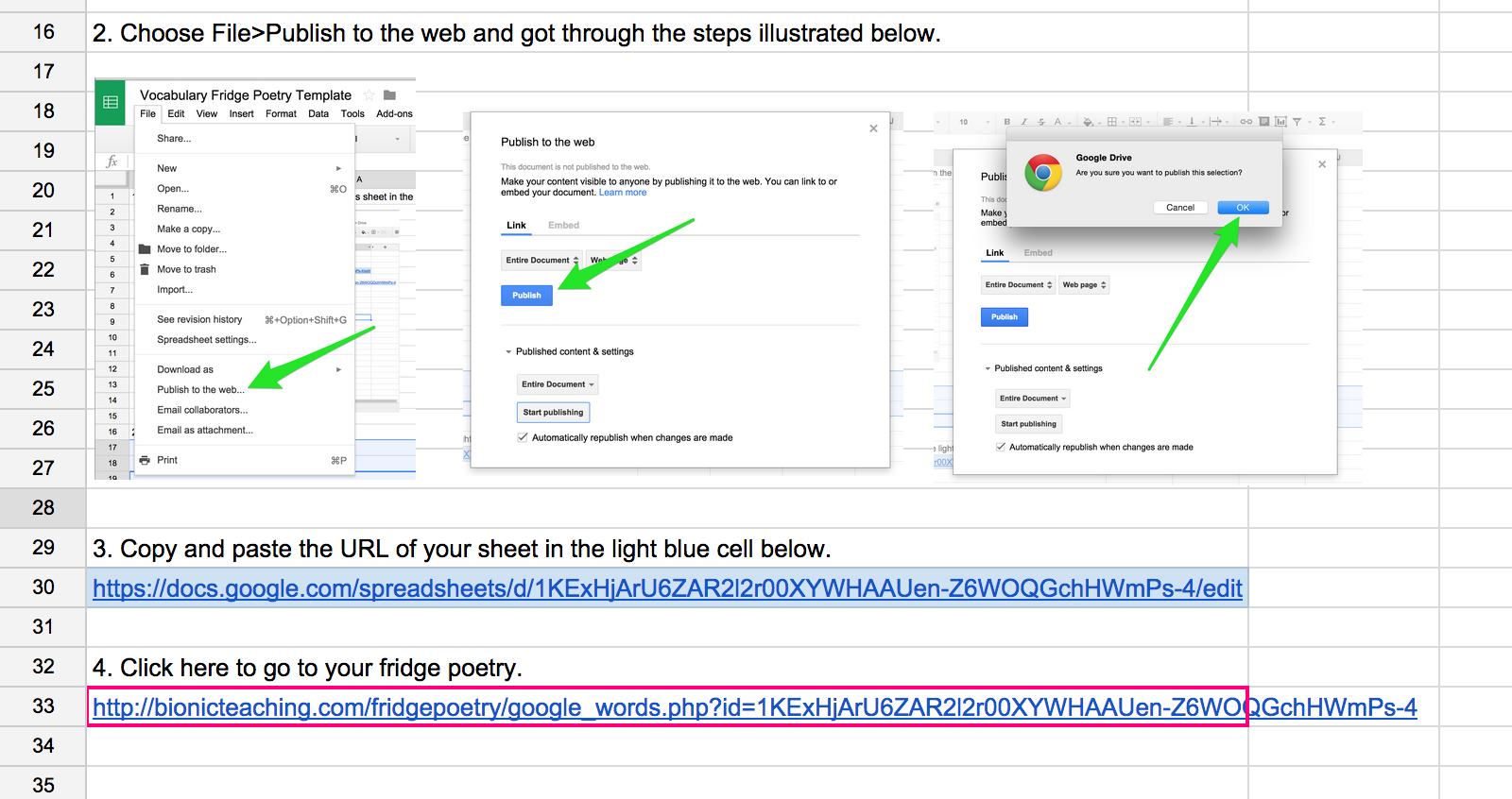
Task: Open the Learn more link
Action: point(623,193)
